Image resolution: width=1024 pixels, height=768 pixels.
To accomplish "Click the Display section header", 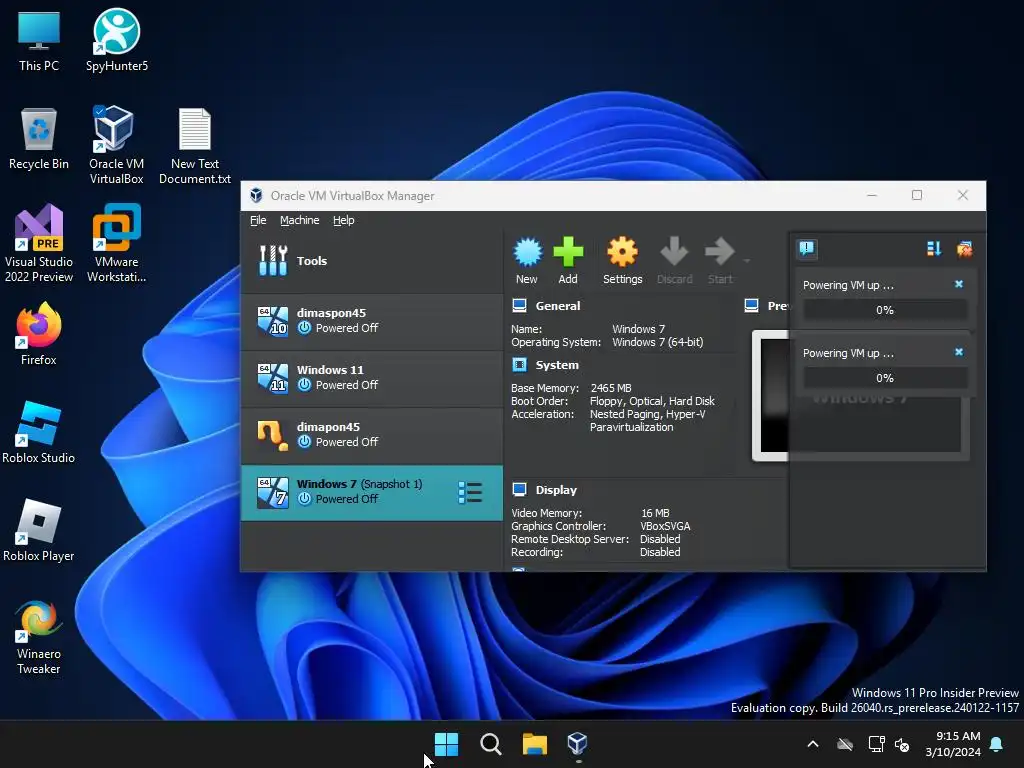I will click(x=556, y=490).
